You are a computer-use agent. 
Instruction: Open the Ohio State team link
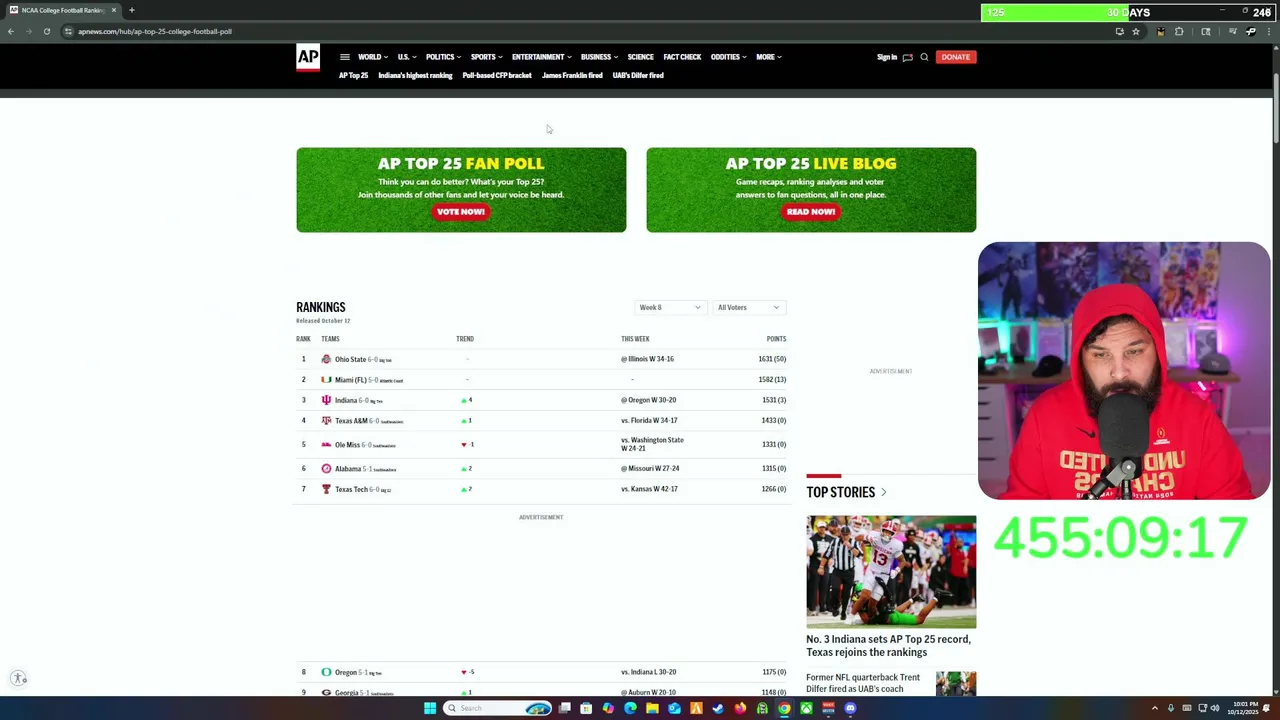[x=350, y=359]
